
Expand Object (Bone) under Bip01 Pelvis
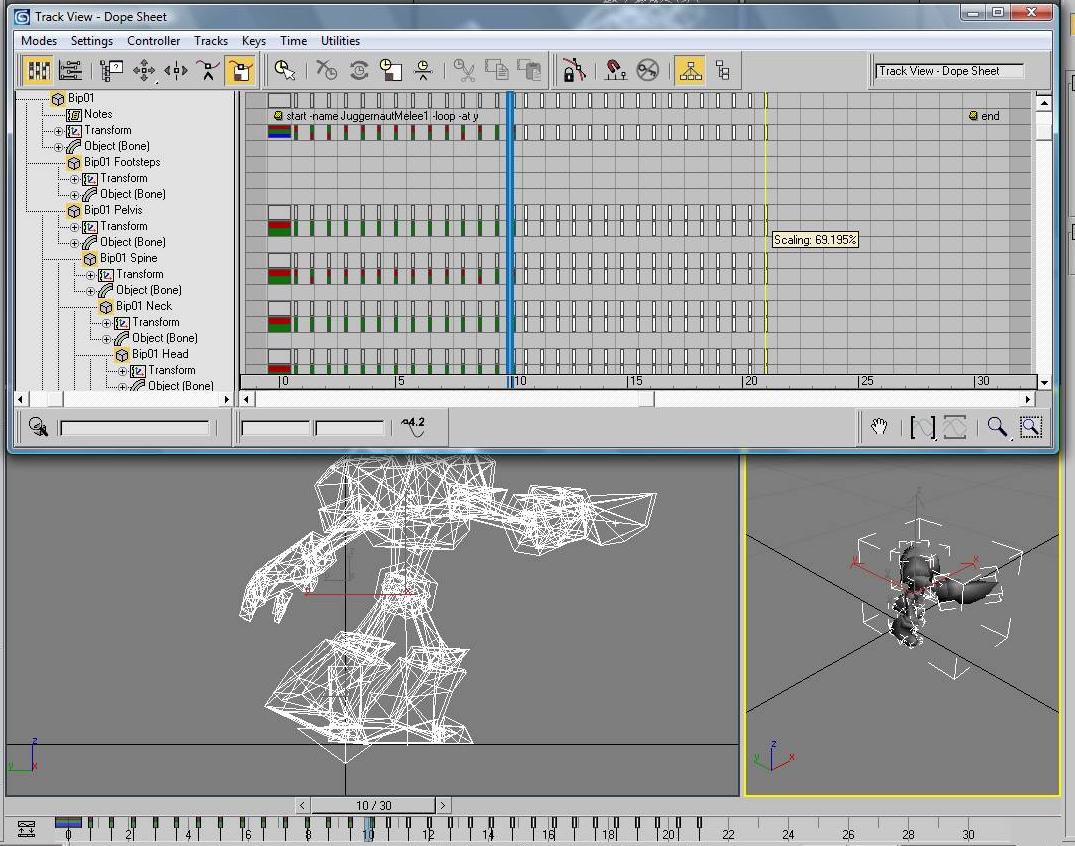click(x=74, y=243)
